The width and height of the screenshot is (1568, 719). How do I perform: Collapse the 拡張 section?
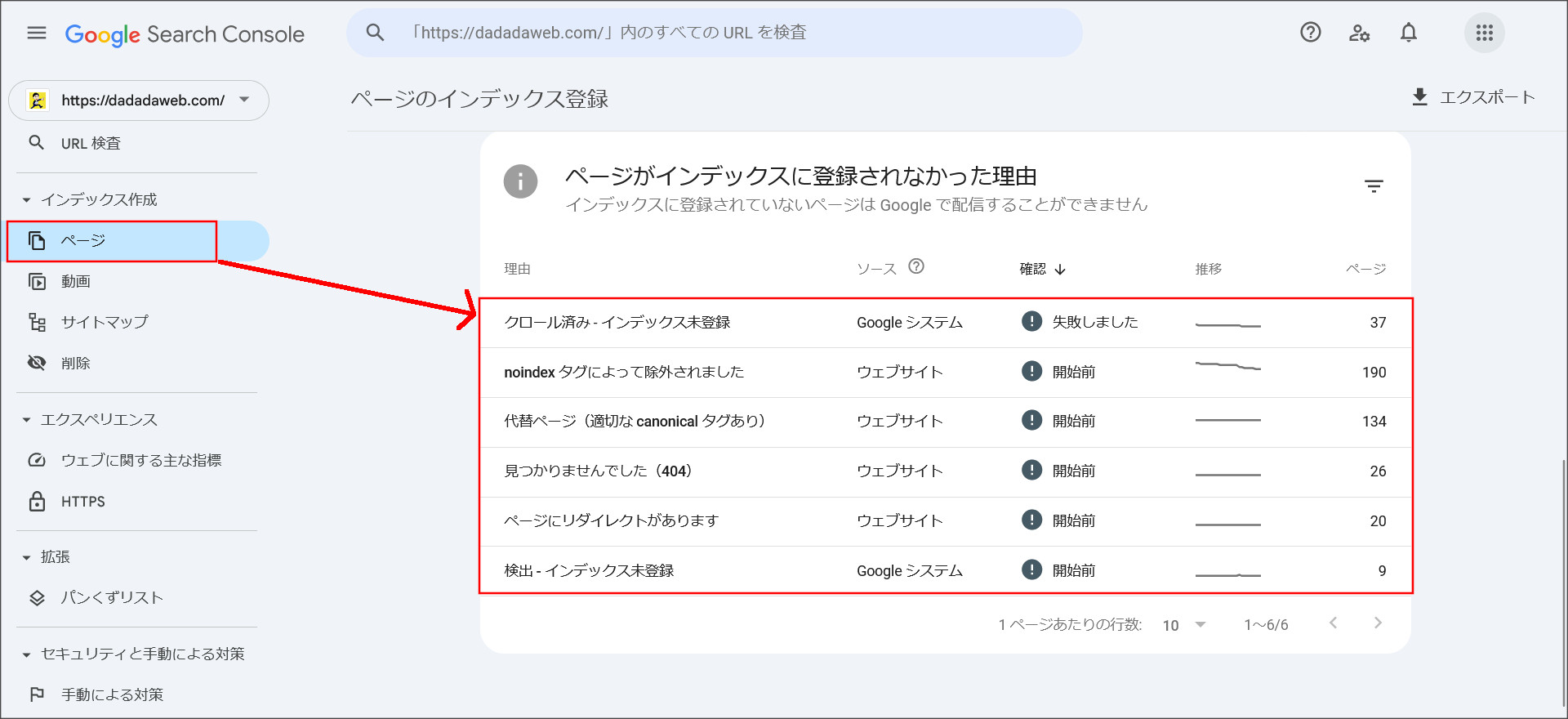pyautogui.click(x=47, y=556)
